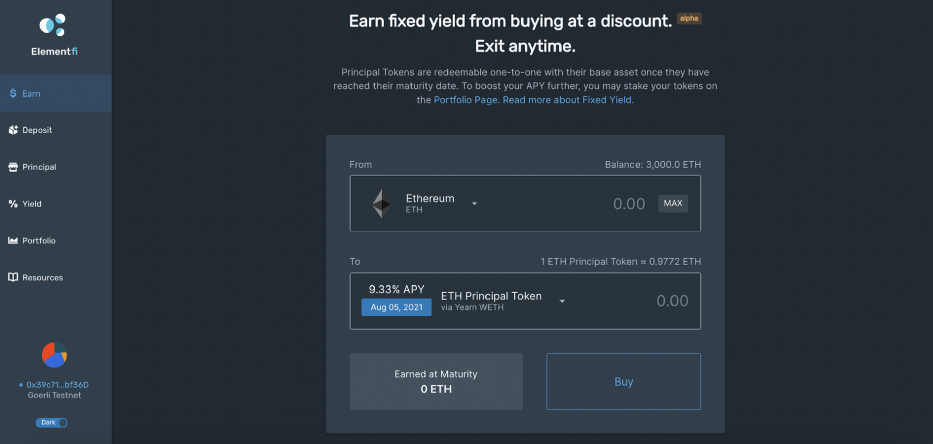Click the Ethereum diamond token icon
Screen dimensions: 933x444
(x=381, y=204)
